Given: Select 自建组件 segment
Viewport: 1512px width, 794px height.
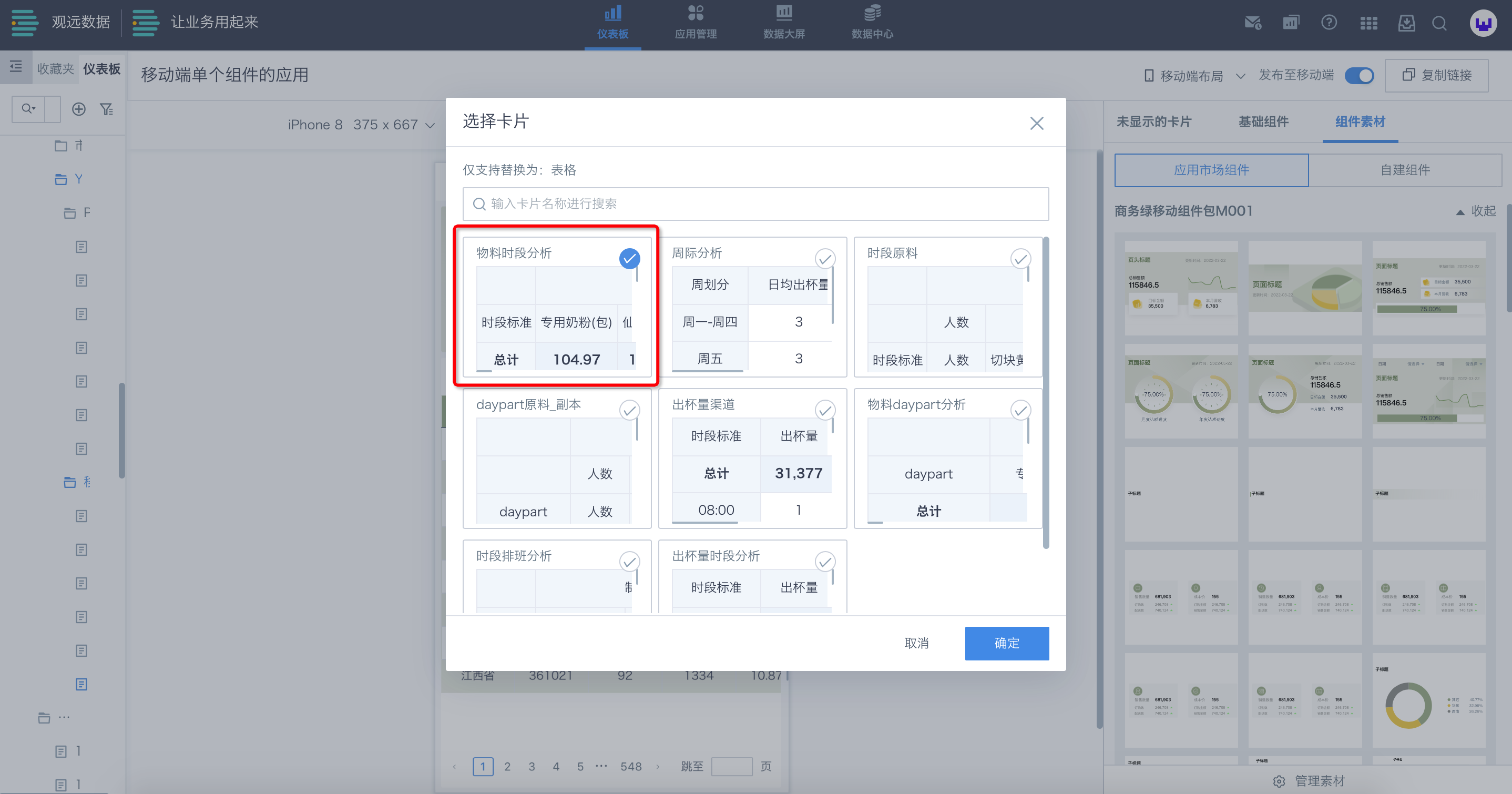Looking at the screenshot, I should click(x=1405, y=170).
